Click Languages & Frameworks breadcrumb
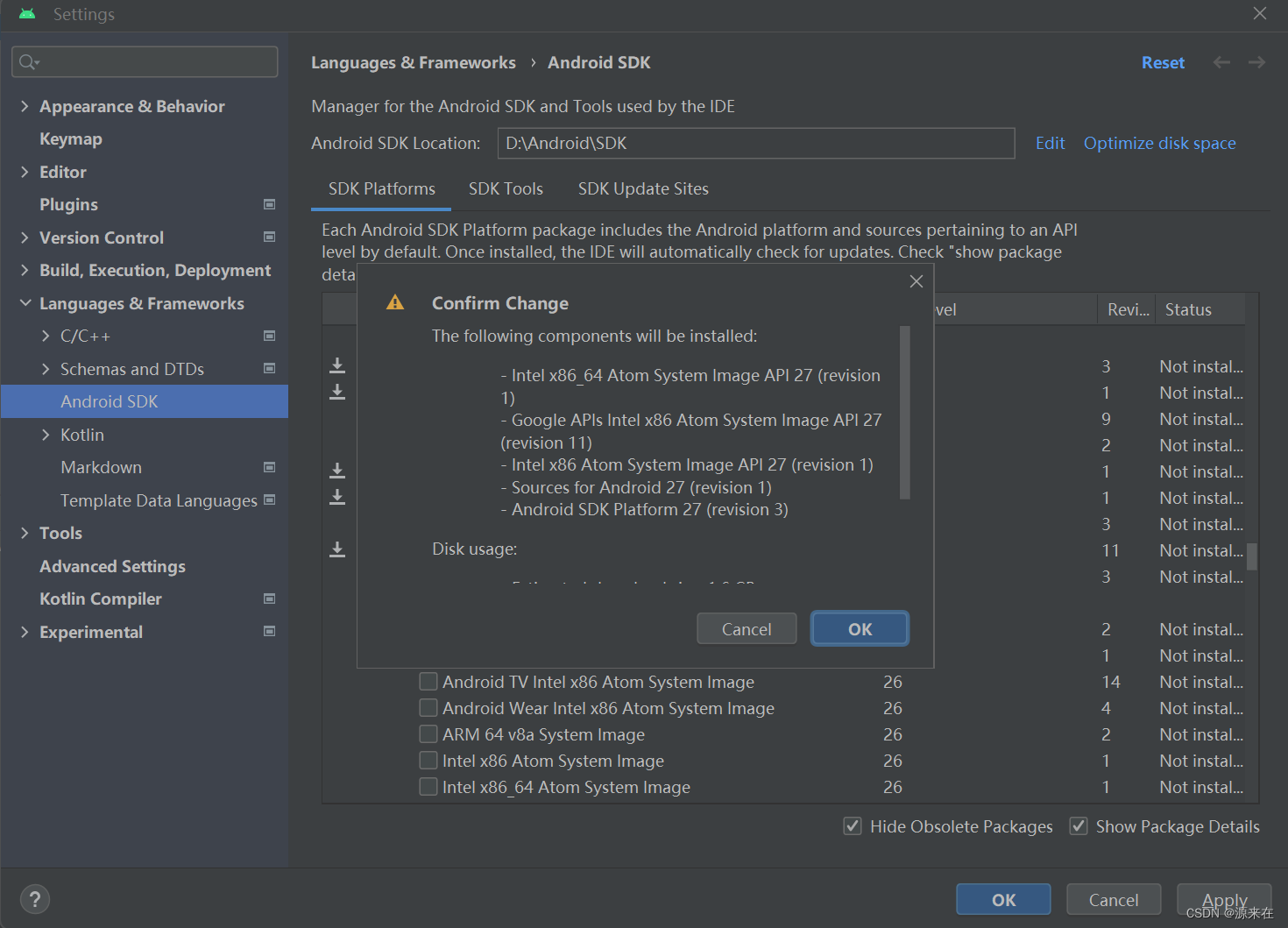The image size is (1288, 928). coord(413,62)
